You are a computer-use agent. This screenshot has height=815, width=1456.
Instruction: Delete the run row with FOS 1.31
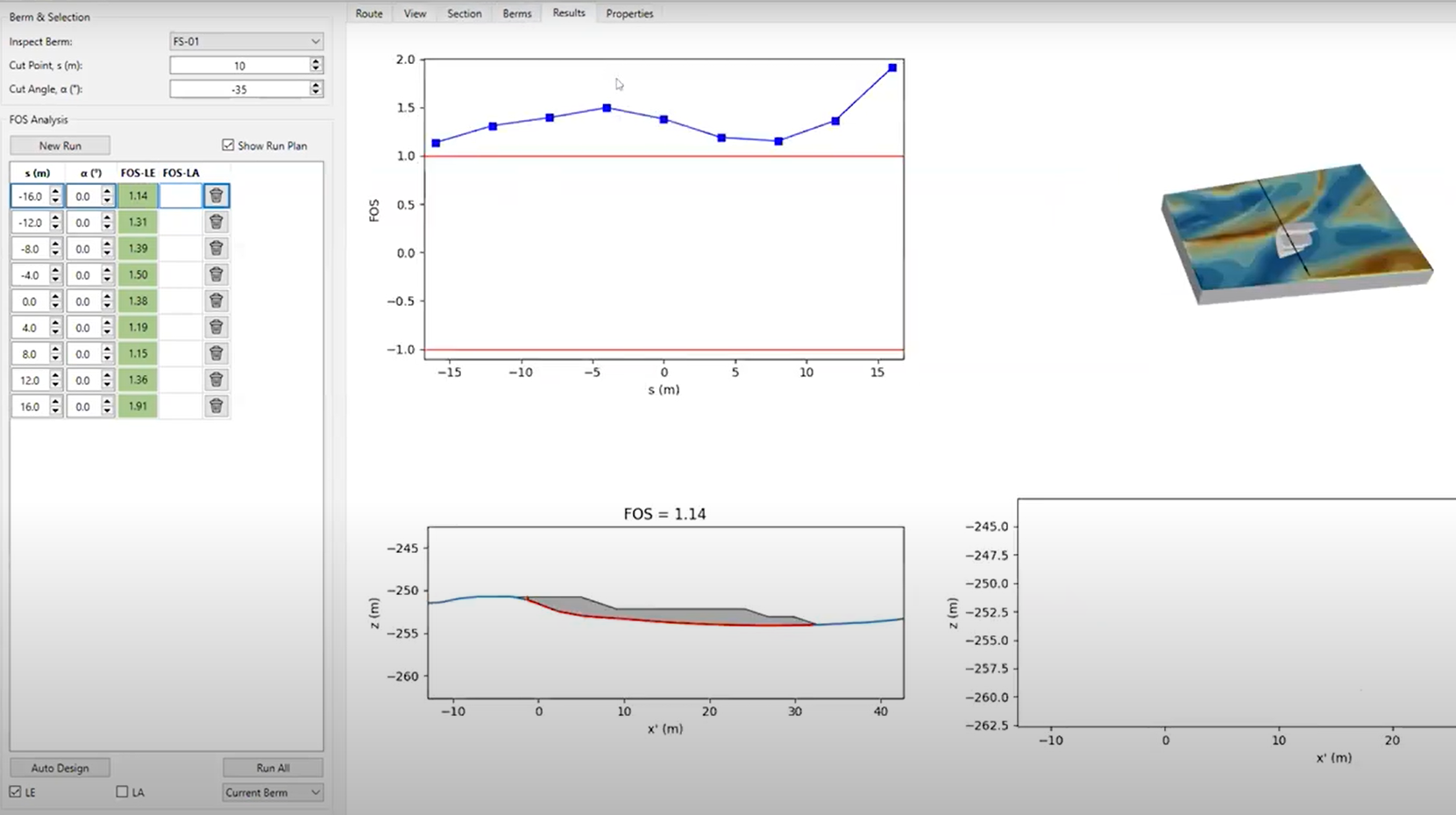click(217, 223)
